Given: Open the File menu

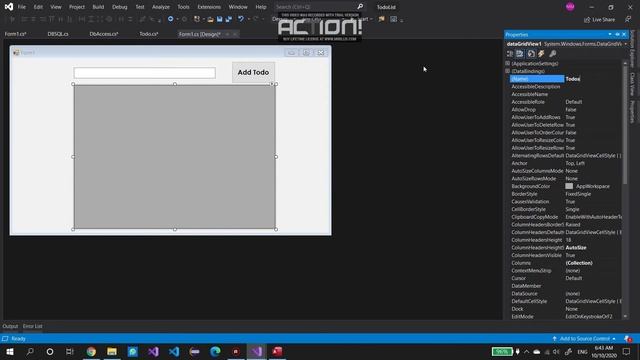Looking at the screenshot, I should (x=22, y=7).
